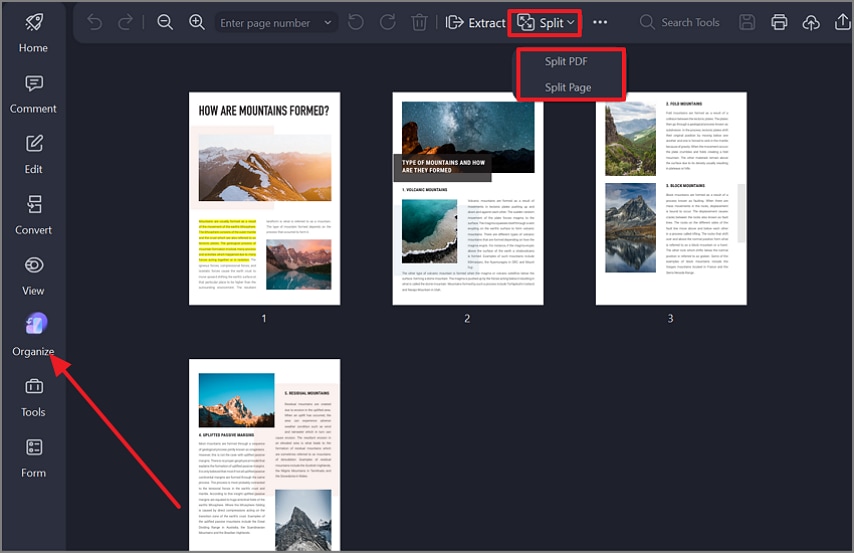Image resolution: width=854 pixels, height=553 pixels.
Task: Click the share export icon
Action: coord(843,22)
